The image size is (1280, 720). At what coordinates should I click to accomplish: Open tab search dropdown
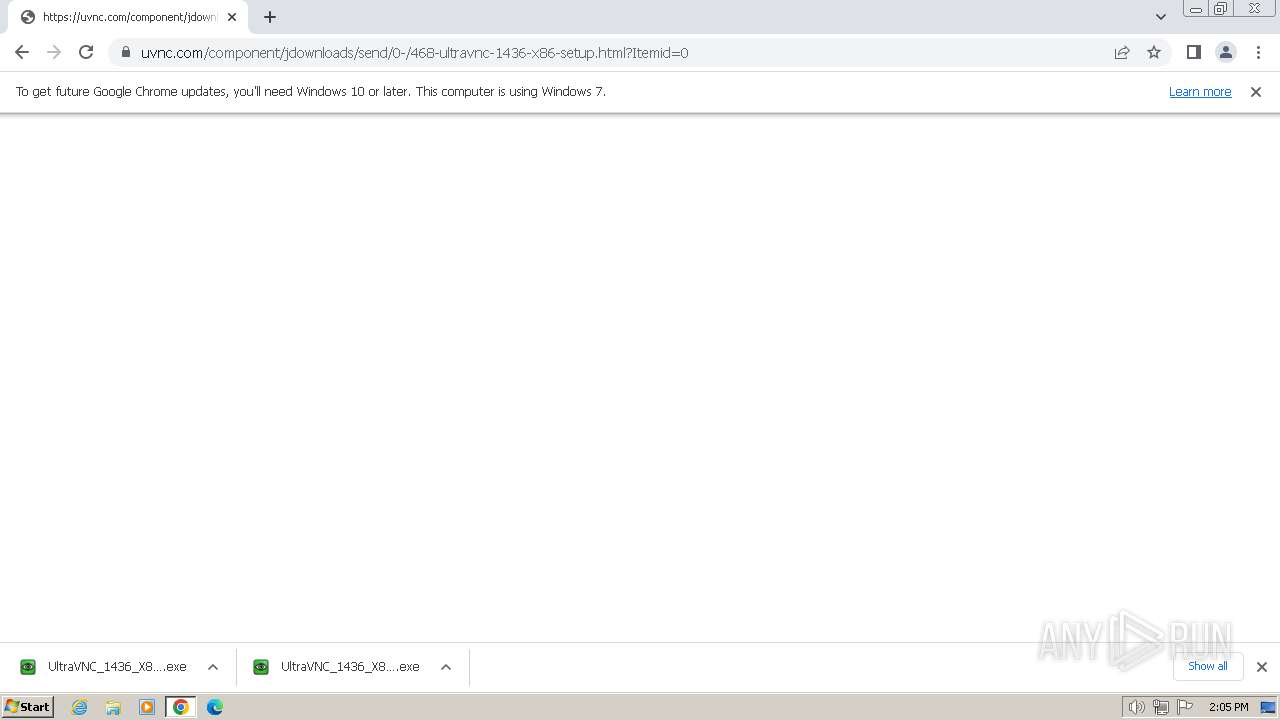click(x=1161, y=17)
